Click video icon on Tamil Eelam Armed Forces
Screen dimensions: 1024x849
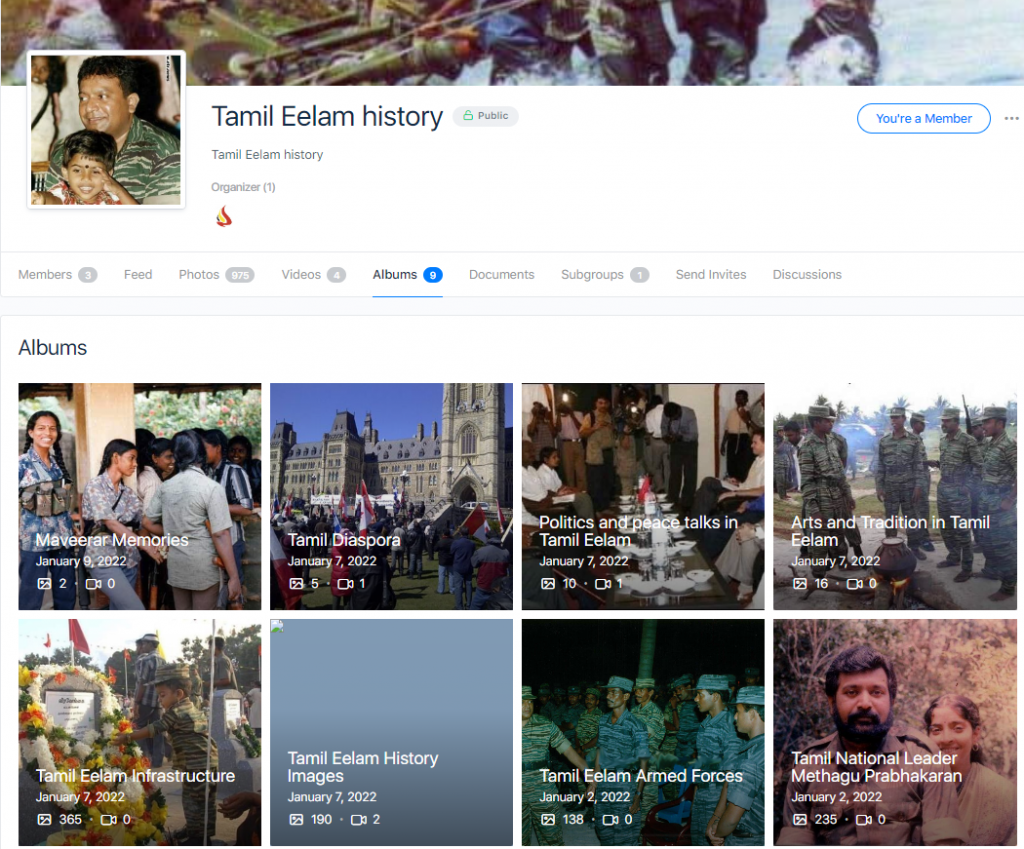coord(611,819)
